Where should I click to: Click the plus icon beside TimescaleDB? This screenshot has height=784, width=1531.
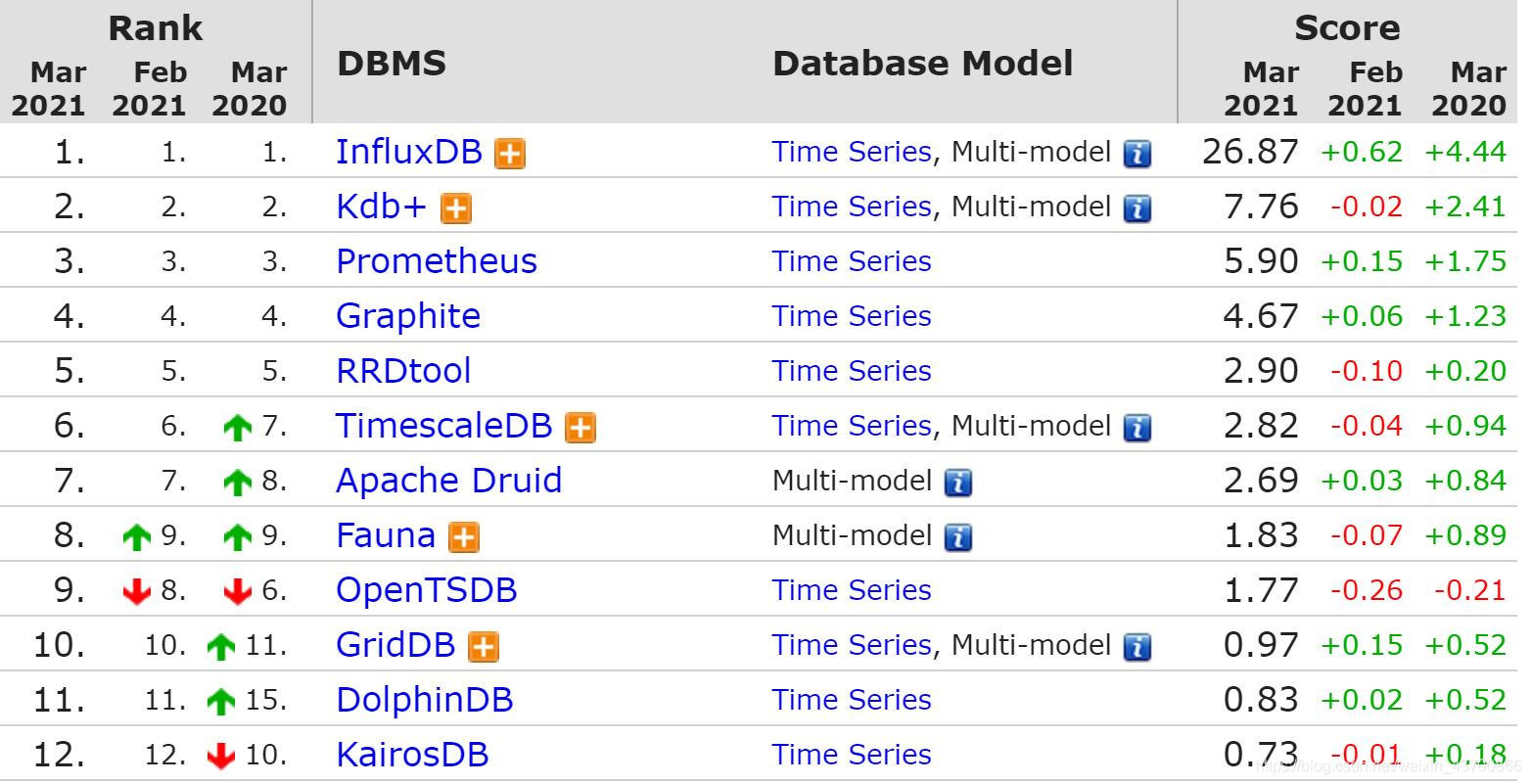point(579,427)
